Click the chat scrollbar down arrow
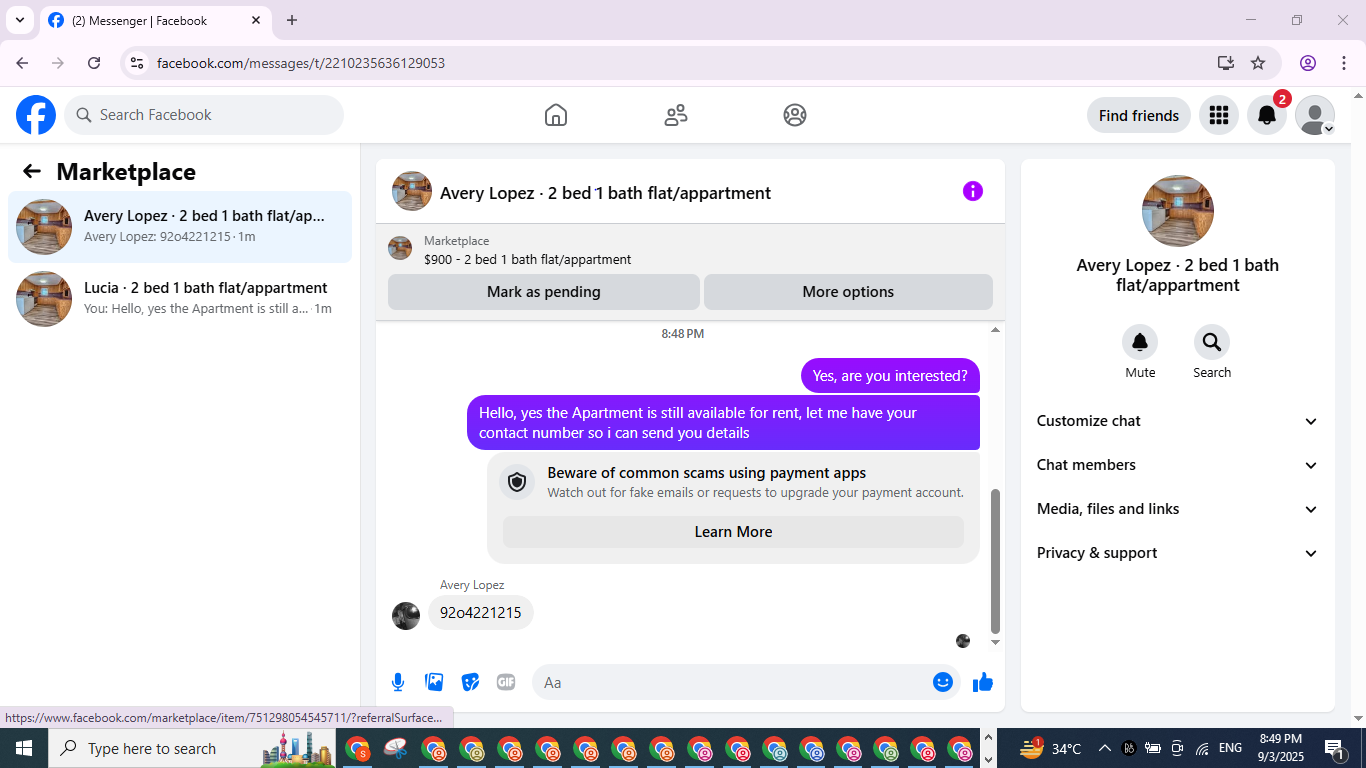 pyautogui.click(x=995, y=642)
